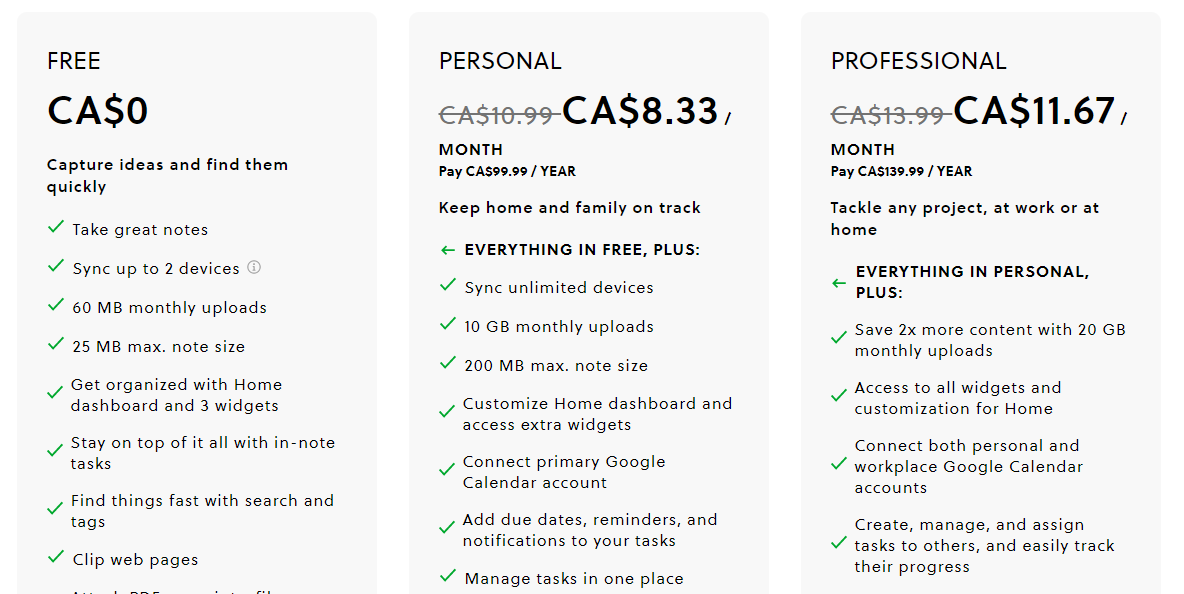Click the green left arrow before Everything in Free
Viewport: 1184px width, 594px height.
click(x=448, y=250)
